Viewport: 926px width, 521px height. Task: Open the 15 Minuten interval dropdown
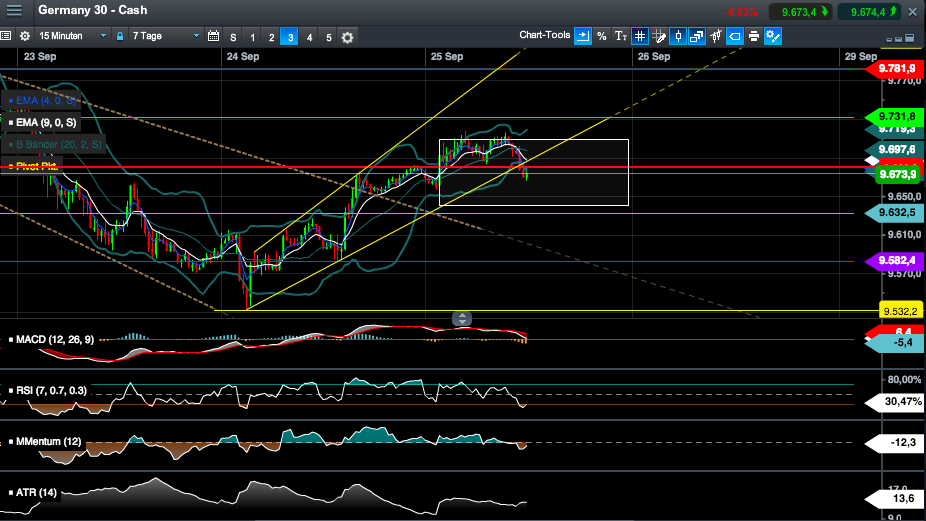[x=72, y=36]
